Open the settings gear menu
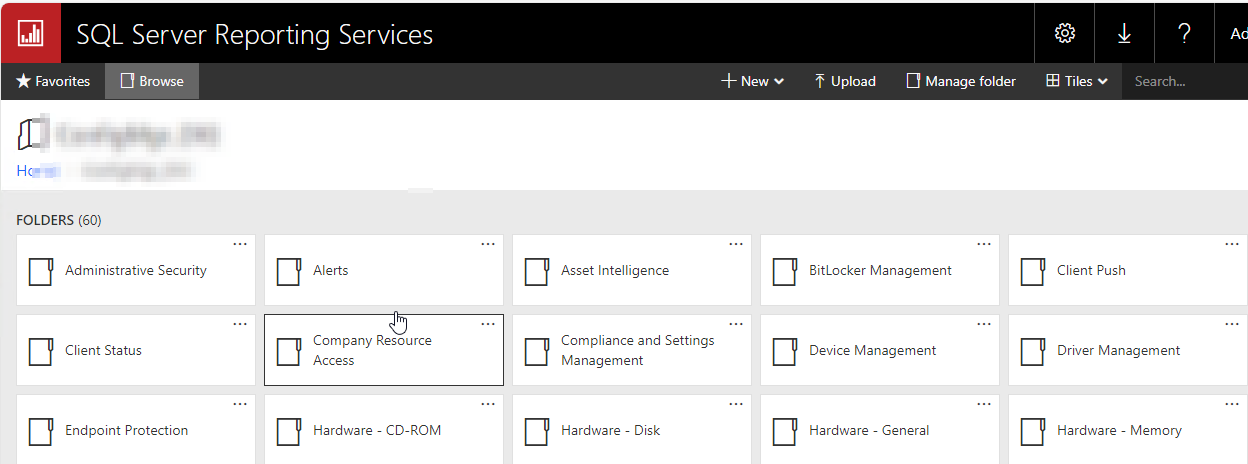This screenshot has width=1248, height=464. [x=1065, y=33]
